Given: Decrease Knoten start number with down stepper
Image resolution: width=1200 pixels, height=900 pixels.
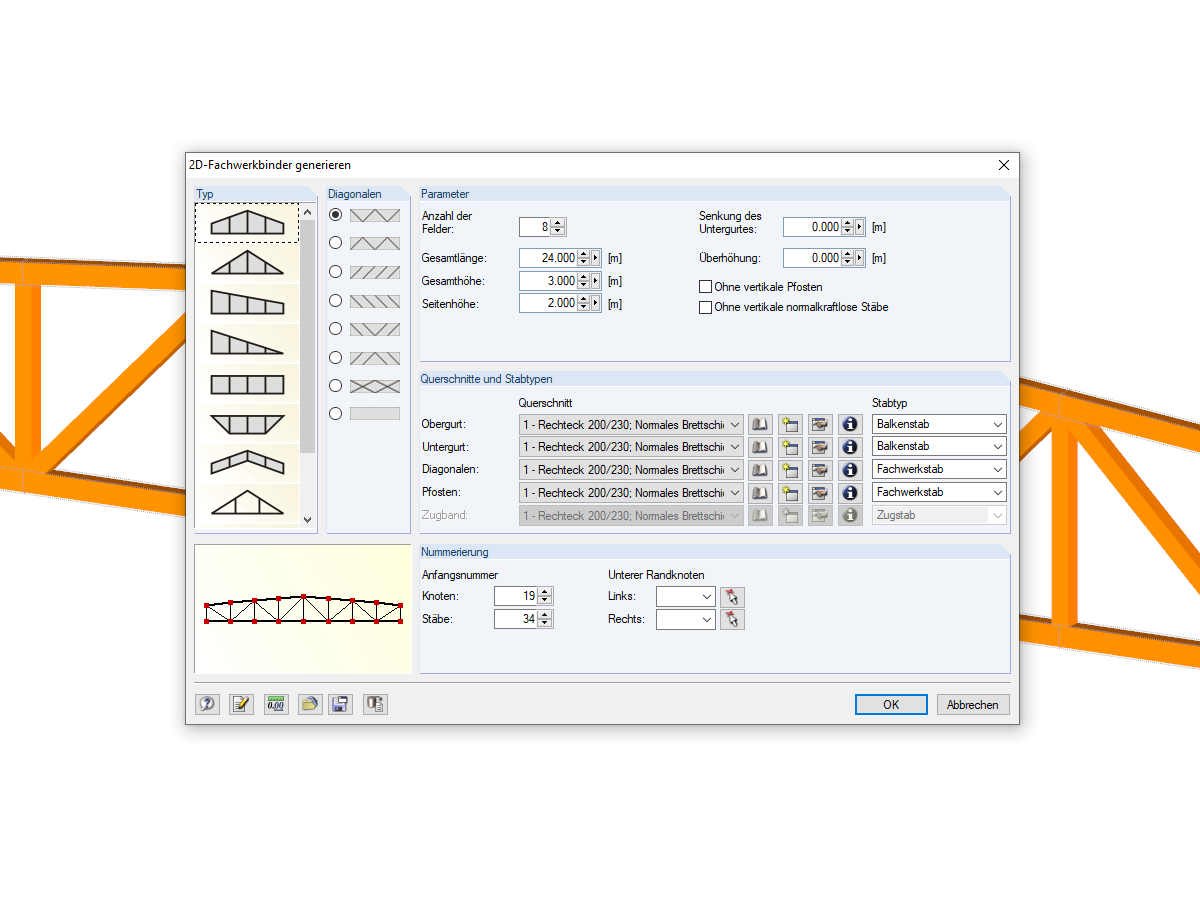Looking at the screenshot, I should click(x=545, y=601).
